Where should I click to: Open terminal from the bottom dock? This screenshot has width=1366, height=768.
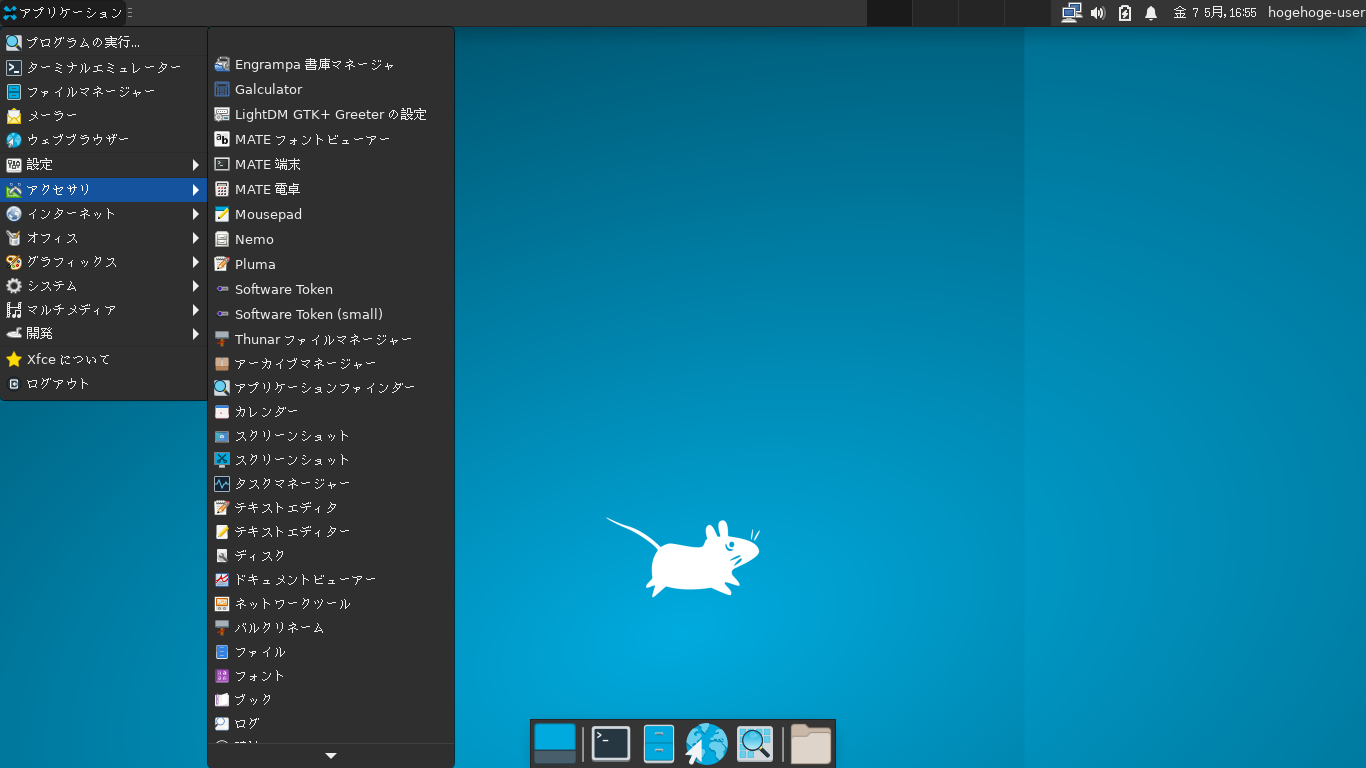pos(611,744)
